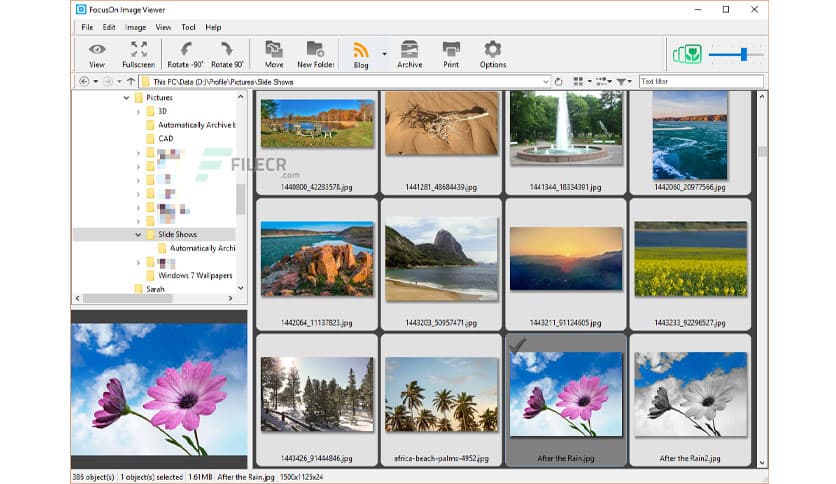Viewport: 836px width, 484px height.
Task: Open the View menu
Action: [x=163, y=27]
